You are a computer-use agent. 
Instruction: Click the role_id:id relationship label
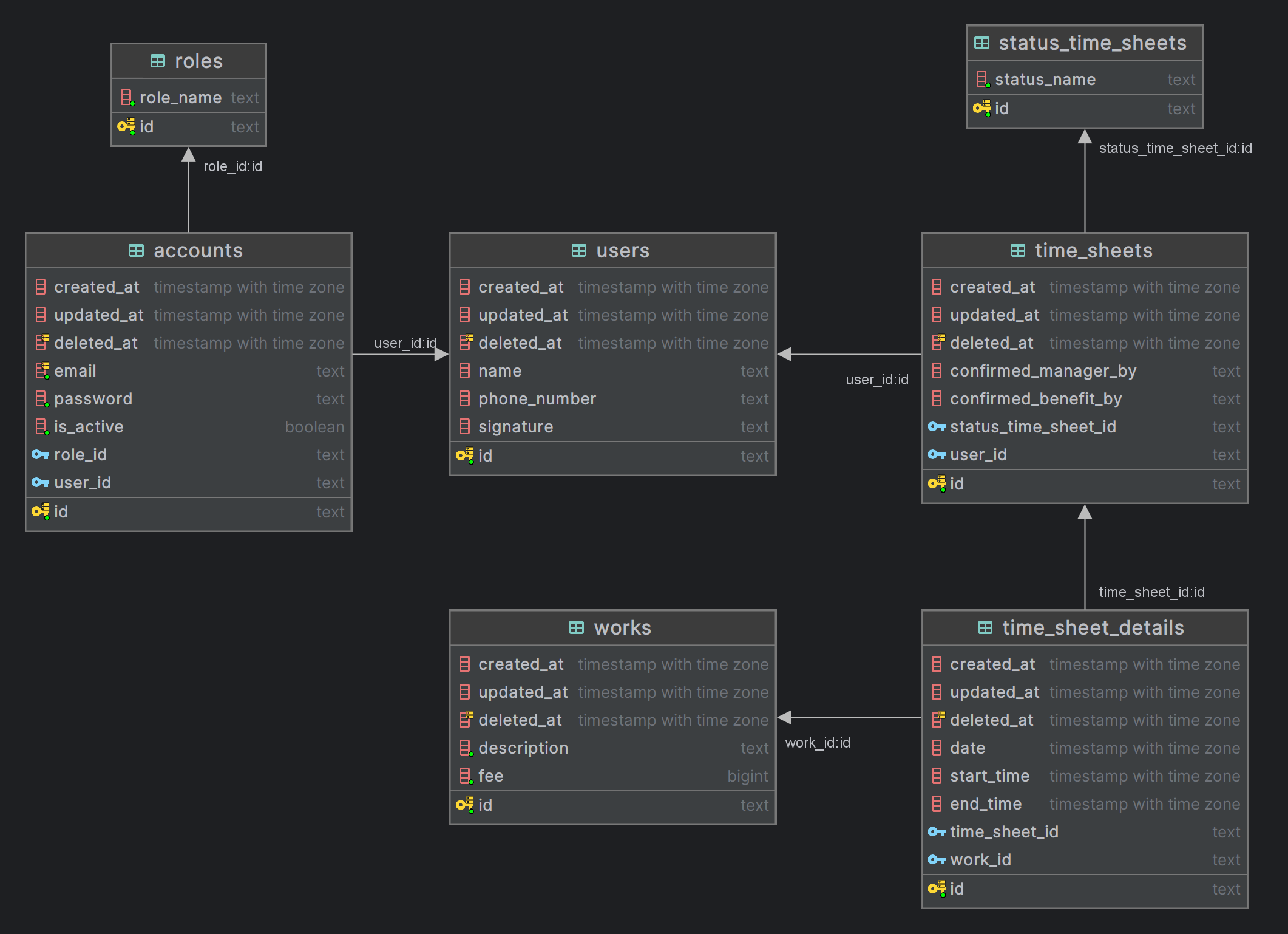232,166
